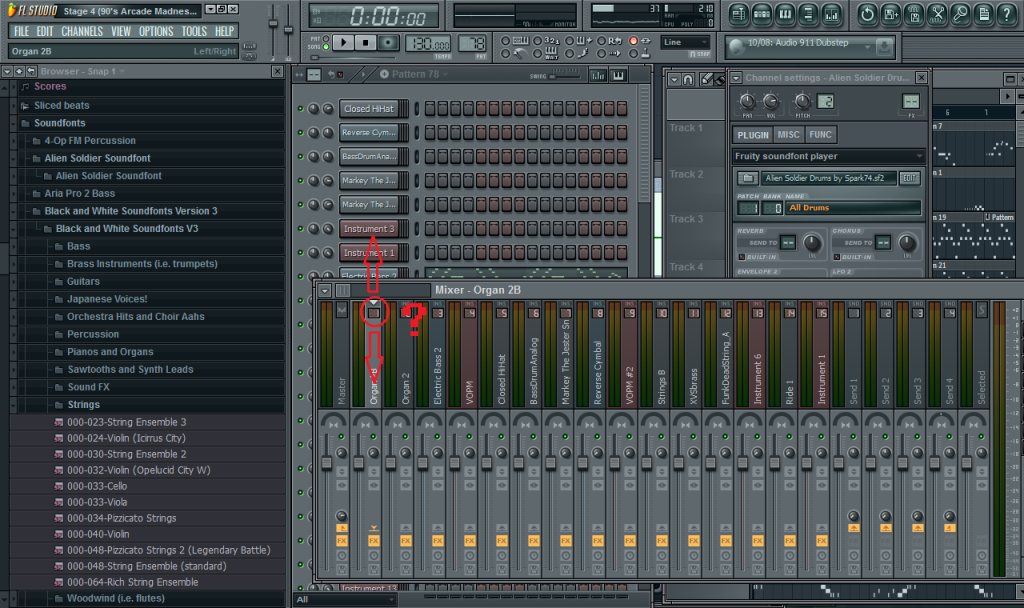
Task: Show keyboard editor in step sequencer
Action: pos(619,76)
